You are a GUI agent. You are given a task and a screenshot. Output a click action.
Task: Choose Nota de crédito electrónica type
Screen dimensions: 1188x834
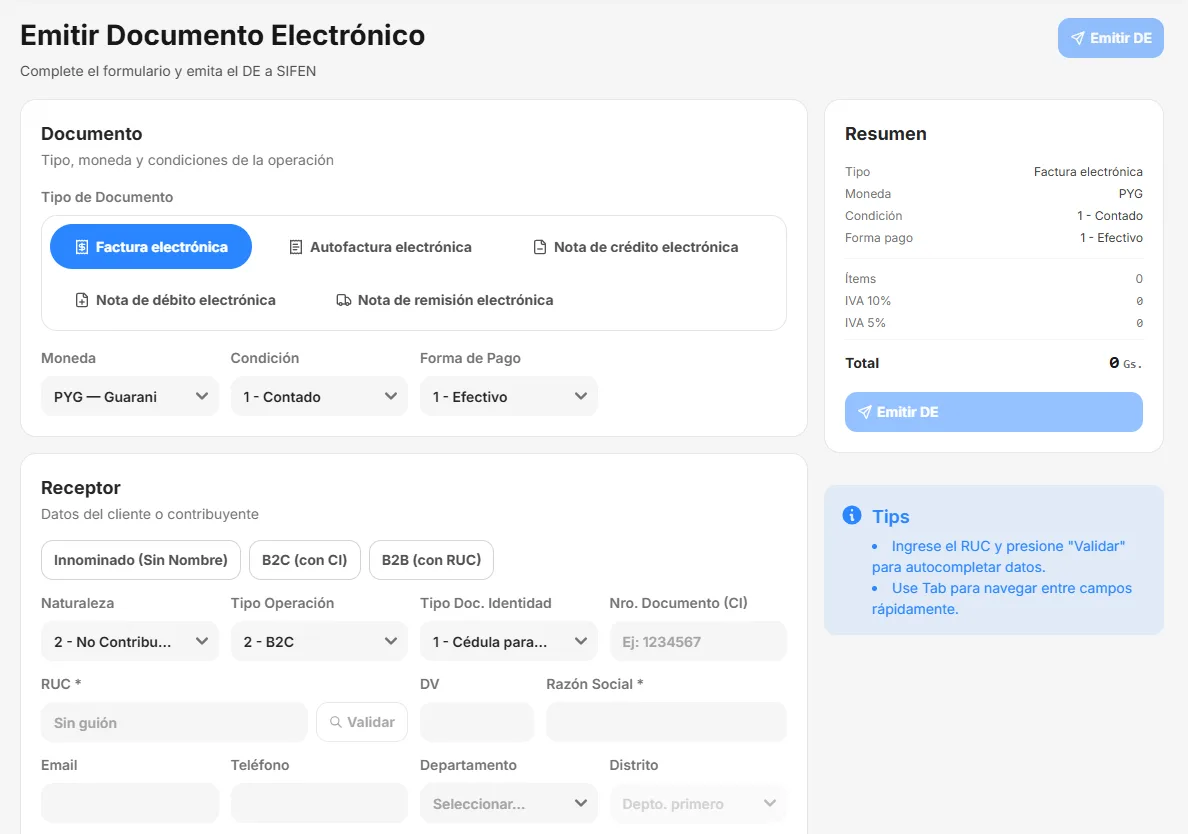pos(635,246)
